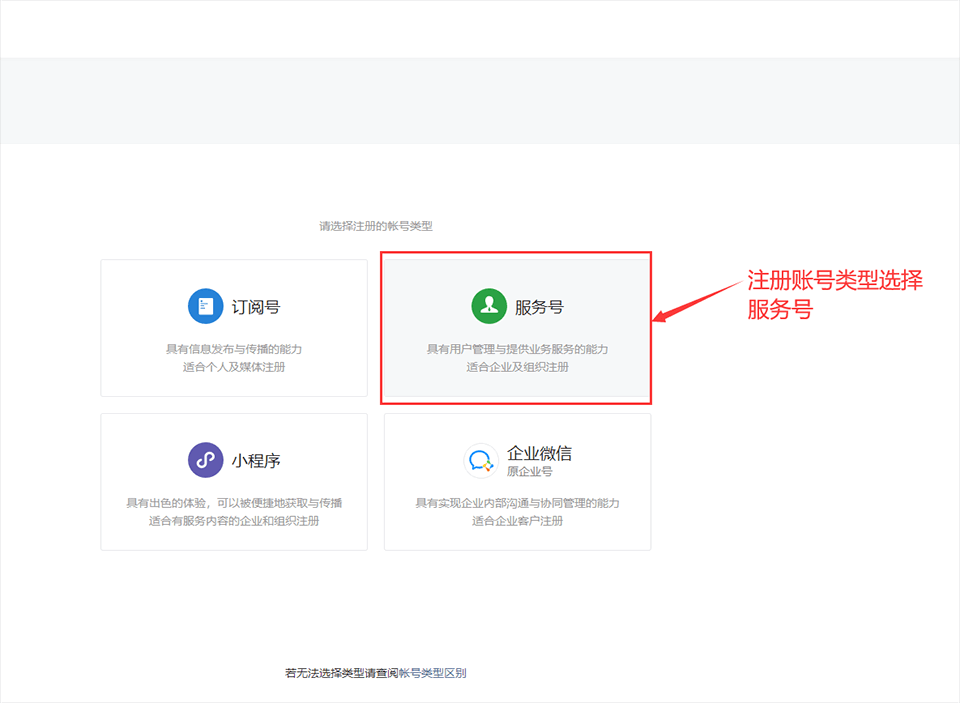Click description 具有信息发布与传播的能力
Viewport: 960px width, 703px height.
234,349
